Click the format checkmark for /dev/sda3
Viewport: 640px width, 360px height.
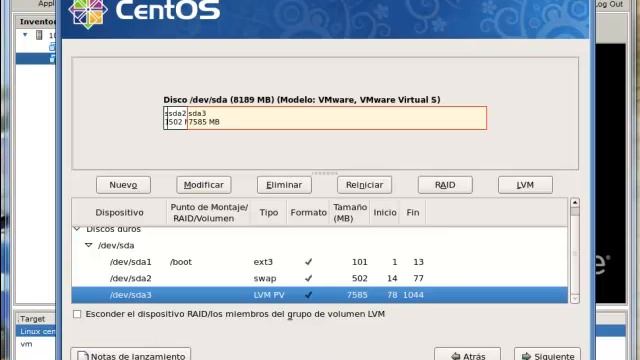(x=308, y=295)
